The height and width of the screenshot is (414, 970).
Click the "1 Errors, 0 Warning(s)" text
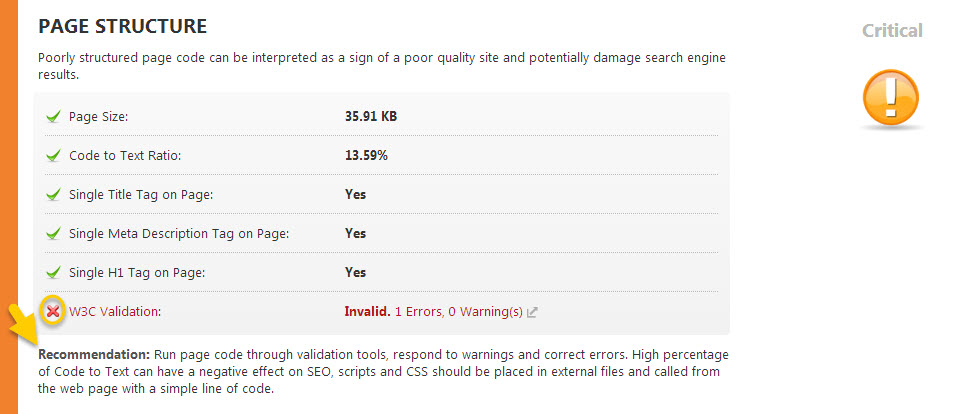458,312
